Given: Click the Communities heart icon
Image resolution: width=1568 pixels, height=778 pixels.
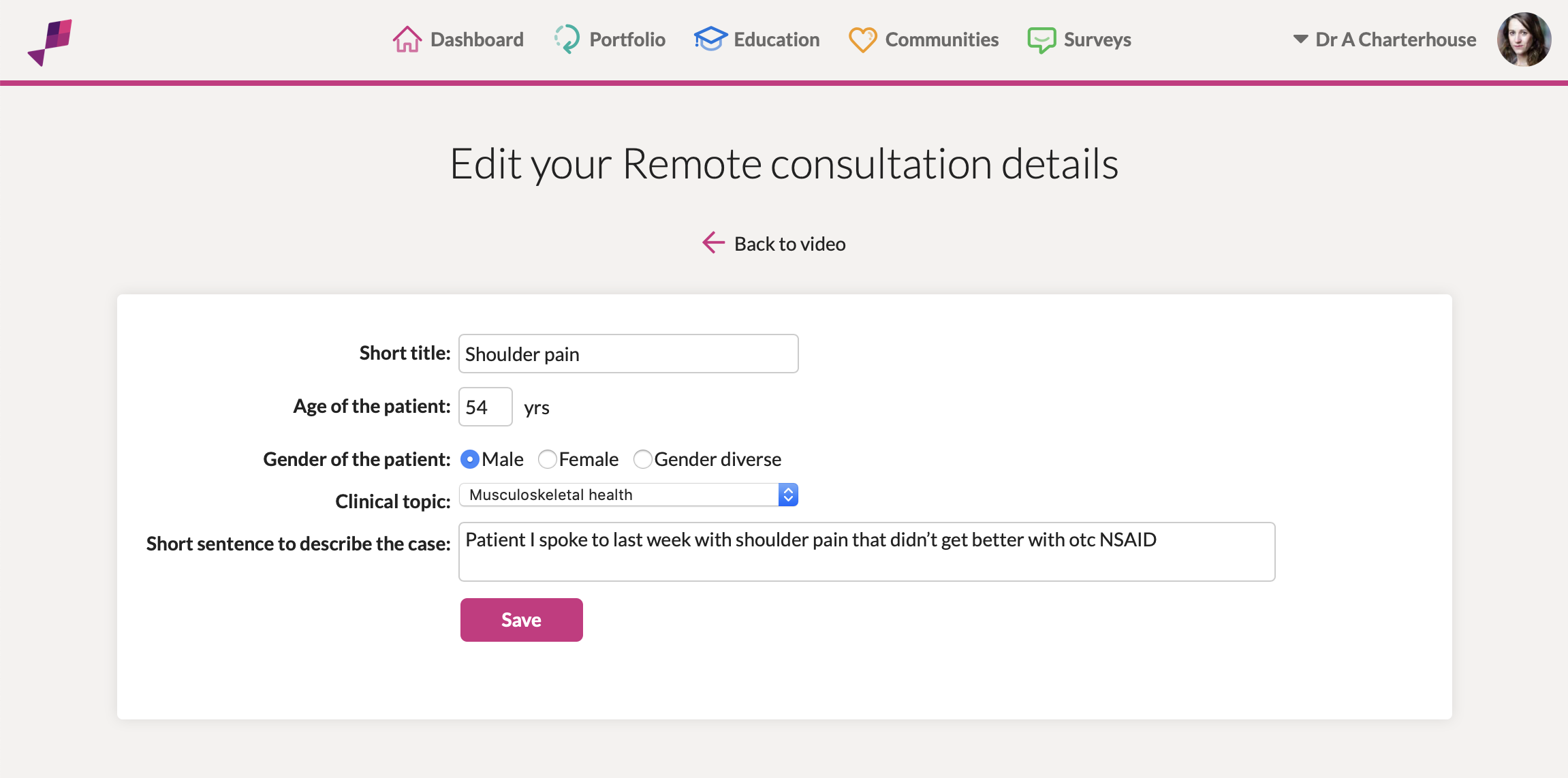Looking at the screenshot, I should click(862, 40).
